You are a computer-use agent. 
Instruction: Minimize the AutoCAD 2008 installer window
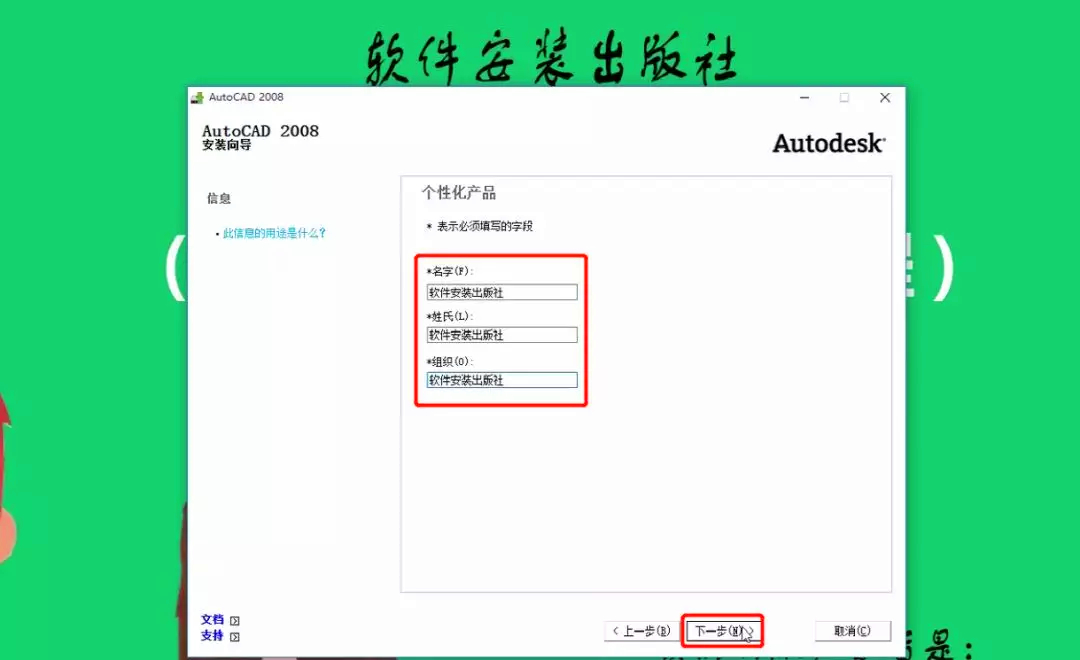click(804, 98)
